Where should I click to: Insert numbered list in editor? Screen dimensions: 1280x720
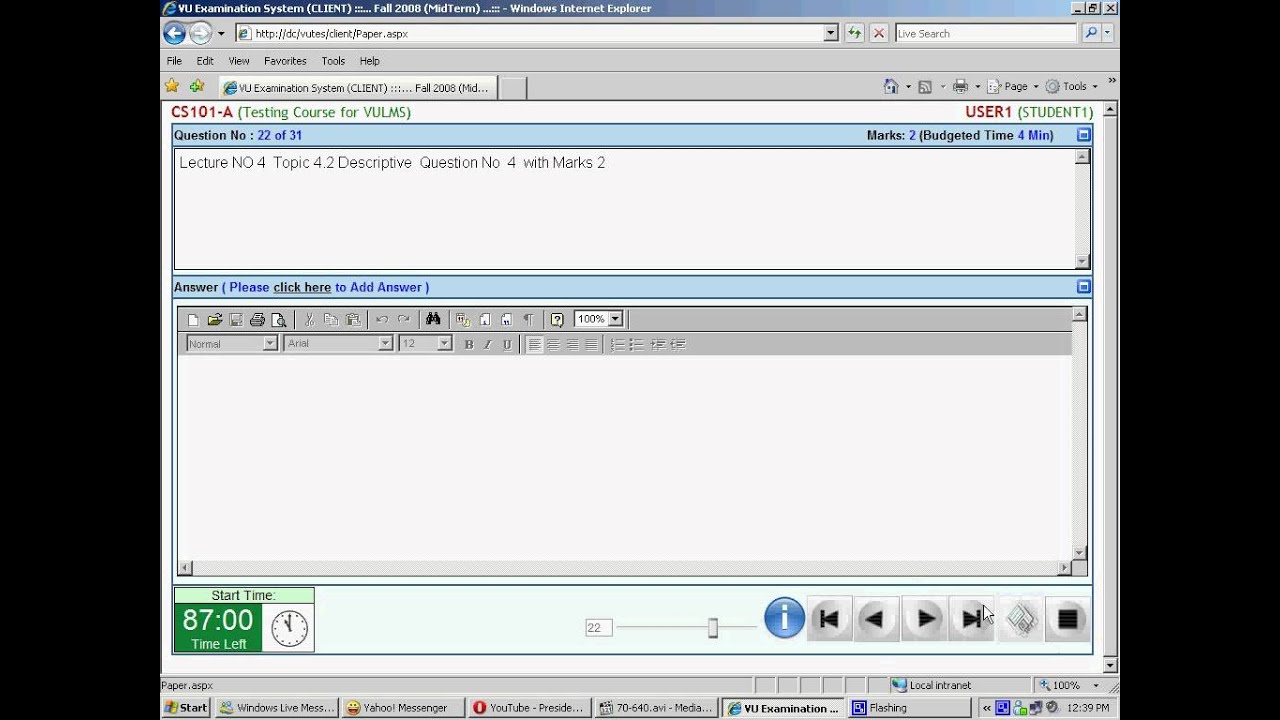[x=618, y=344]
